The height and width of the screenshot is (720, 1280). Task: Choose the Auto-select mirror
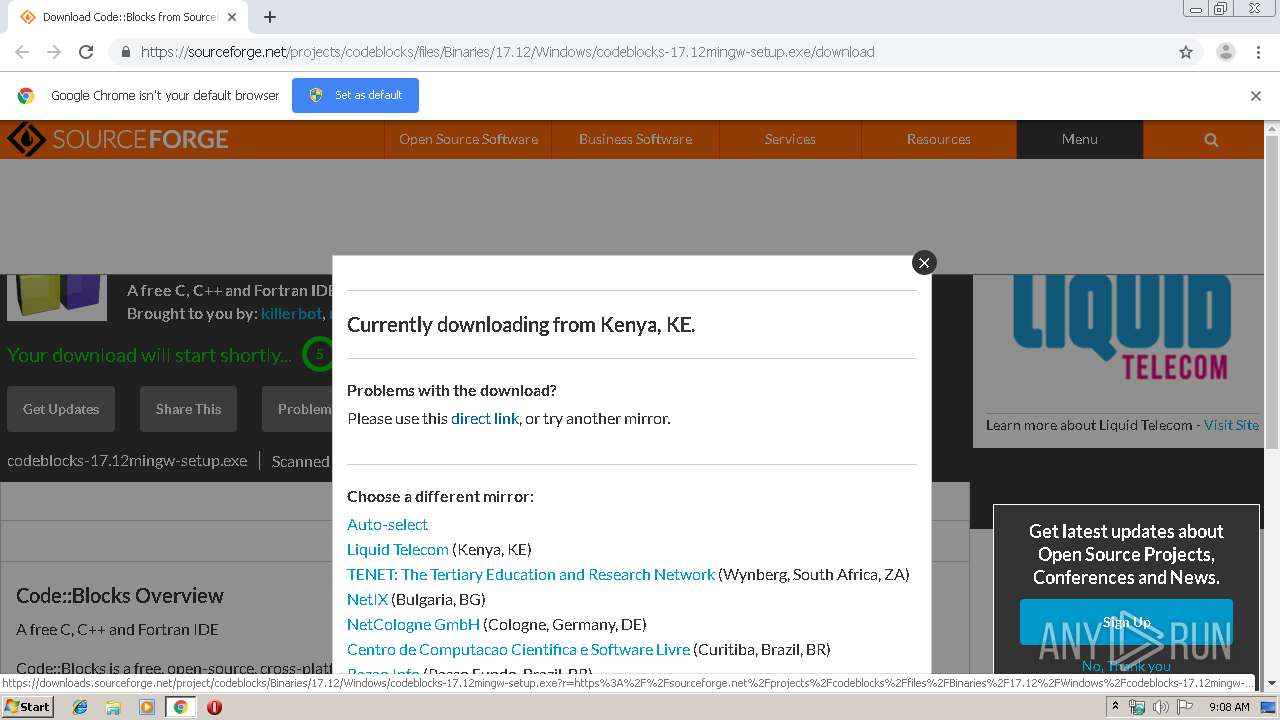[x=387, y=524]
